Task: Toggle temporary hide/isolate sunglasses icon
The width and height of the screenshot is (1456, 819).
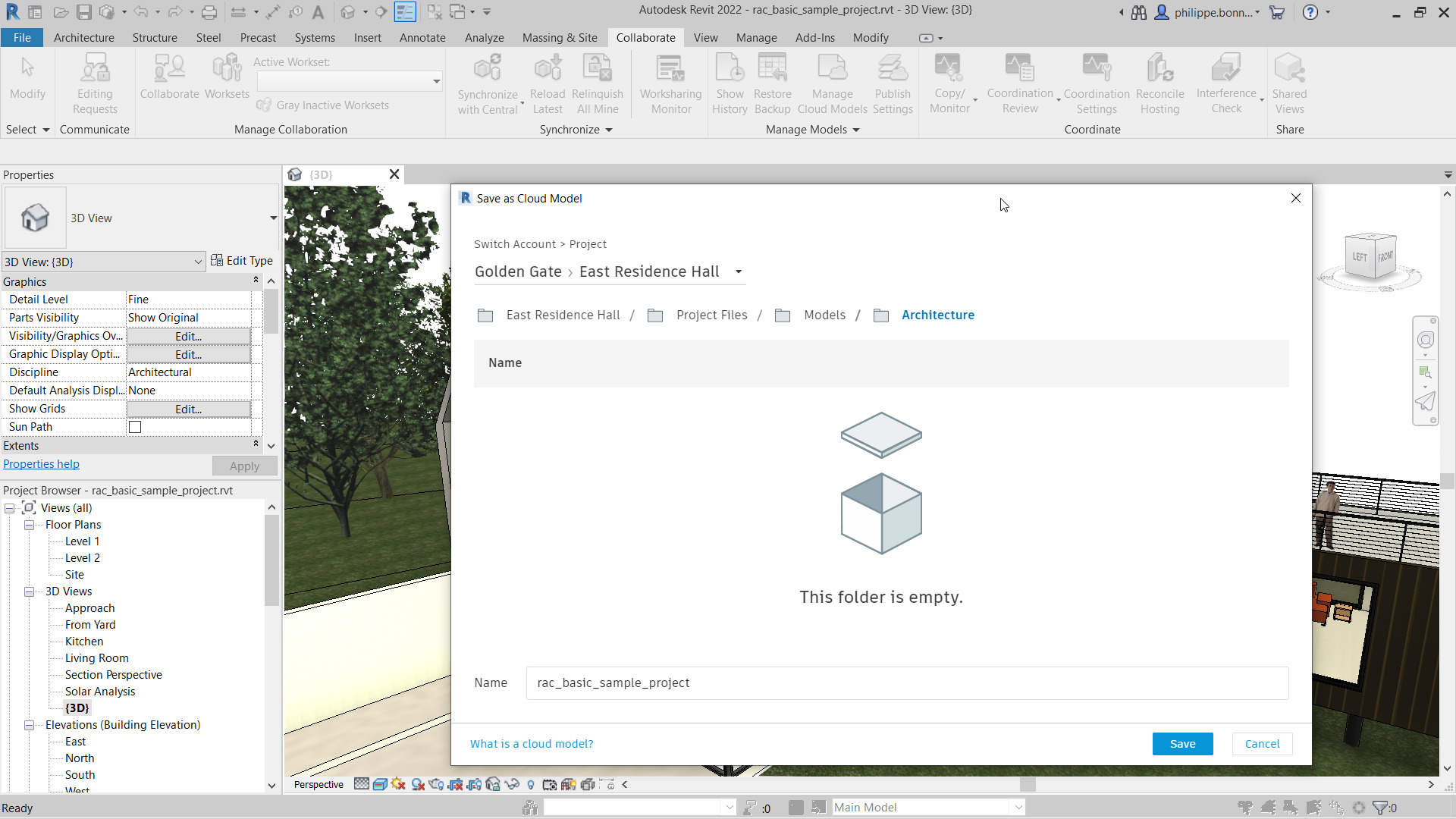Action: (512, 784)
